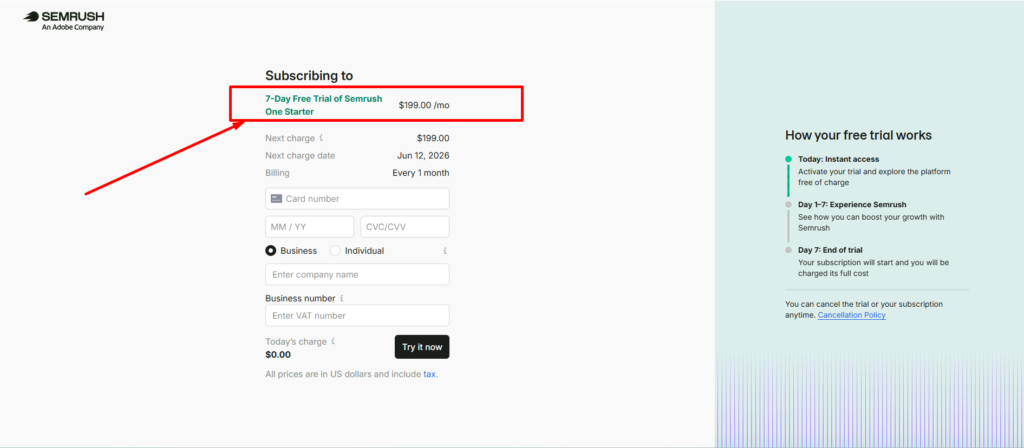Click the Try it now button
The width and height of the screenshot is (1024, 448).
[x=422, y=347]
